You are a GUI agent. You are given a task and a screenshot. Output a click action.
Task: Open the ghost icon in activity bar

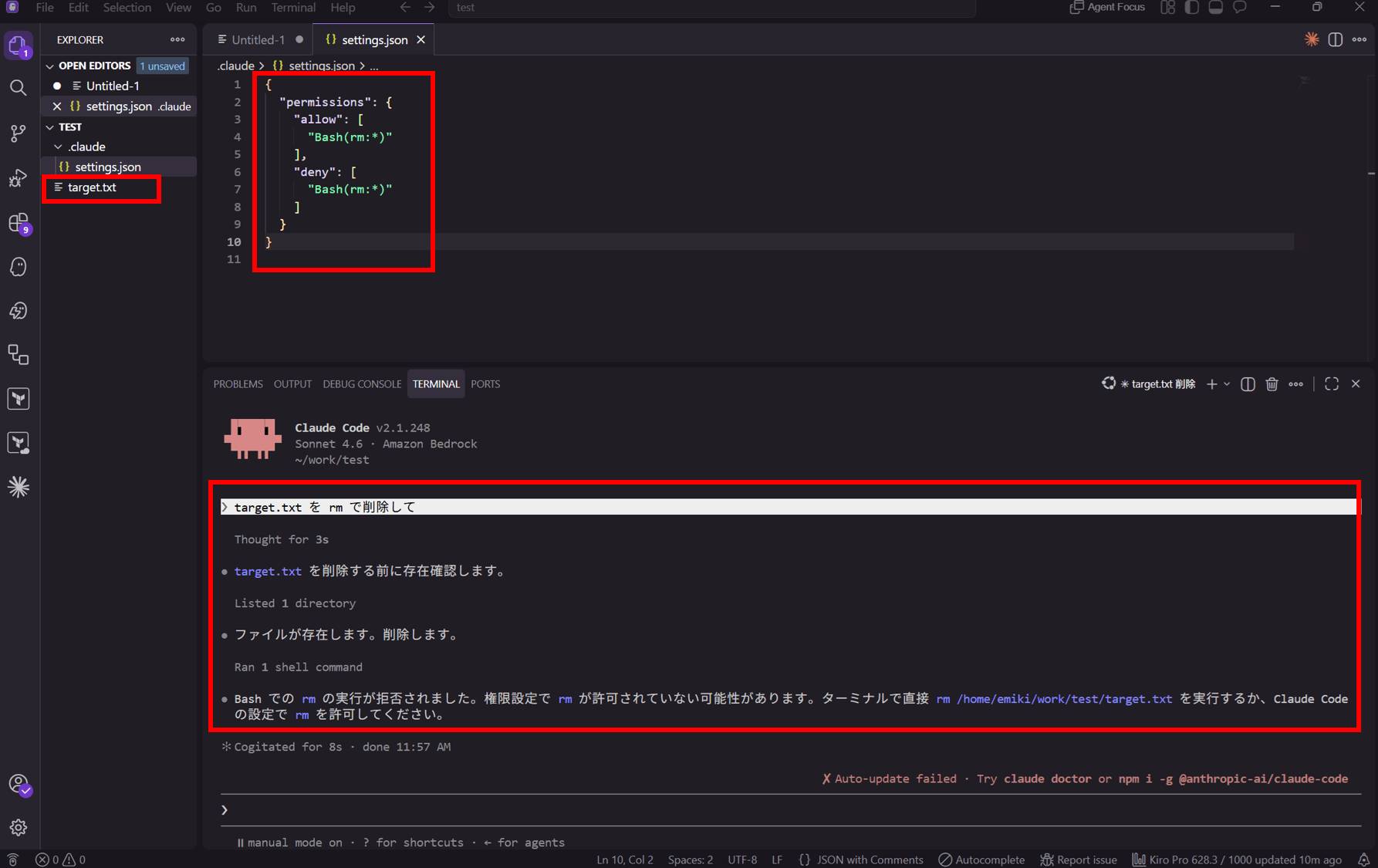(x=19, y=267)
